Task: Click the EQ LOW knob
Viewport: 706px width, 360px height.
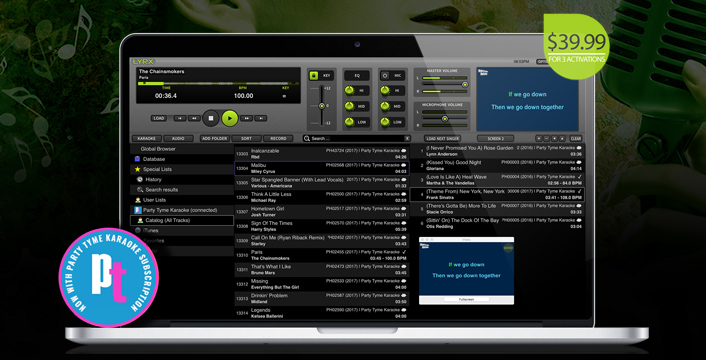Action: point(349,122)
